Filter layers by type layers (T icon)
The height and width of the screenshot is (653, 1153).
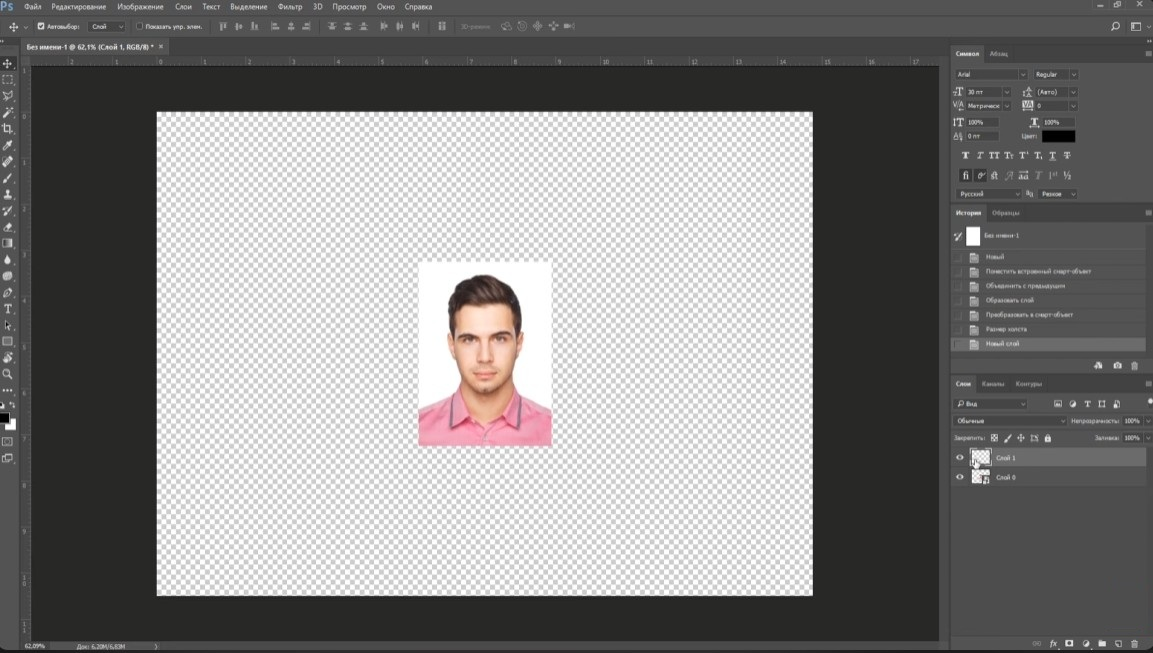(1088, 404)
